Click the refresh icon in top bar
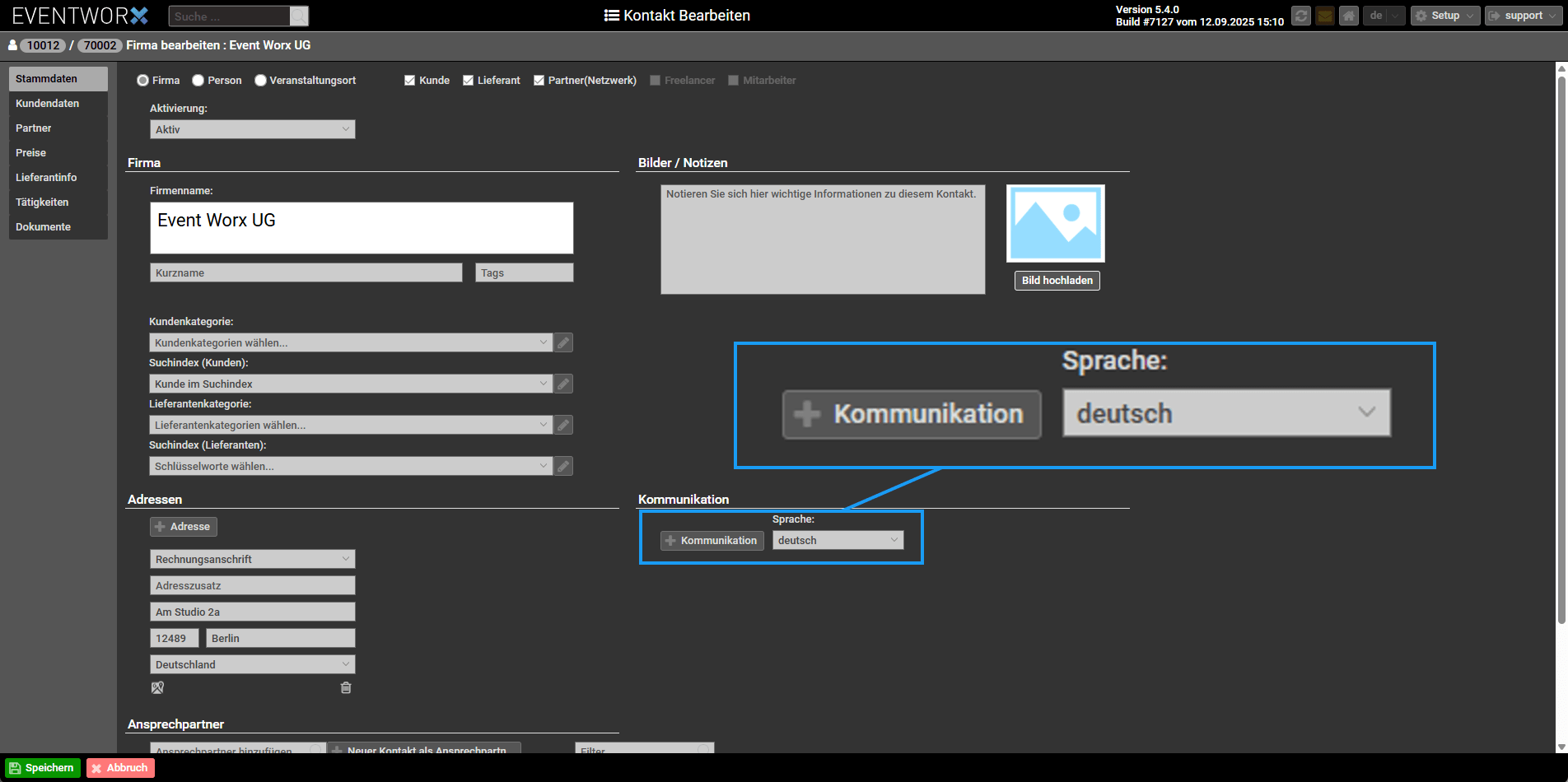The image size is (1568, 782). (x=1300, y=16)
